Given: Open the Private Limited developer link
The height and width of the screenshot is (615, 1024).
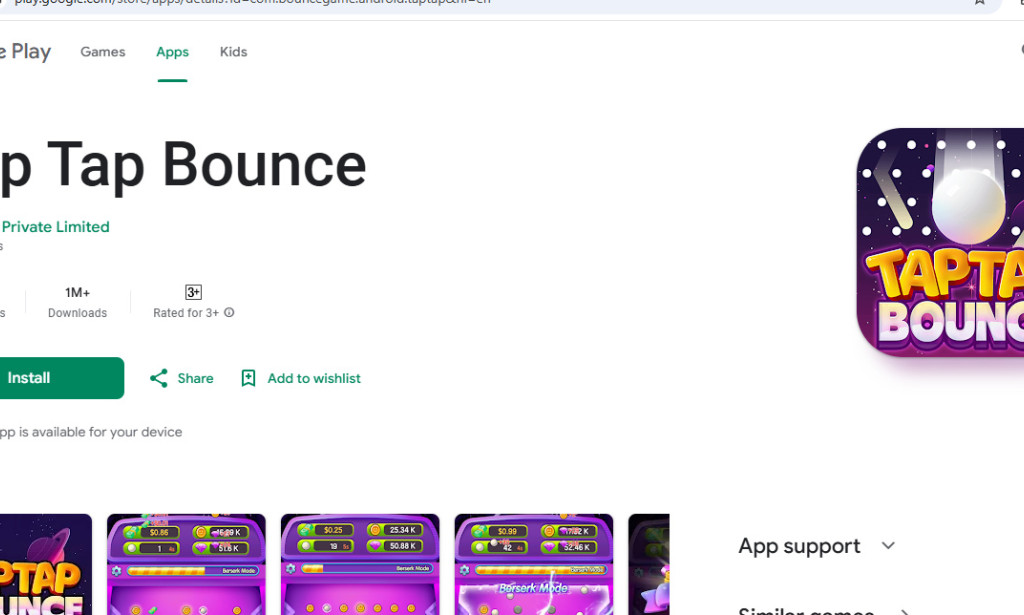Looking at the screenshot, I should pyautogui.click(x=55, y=227).
